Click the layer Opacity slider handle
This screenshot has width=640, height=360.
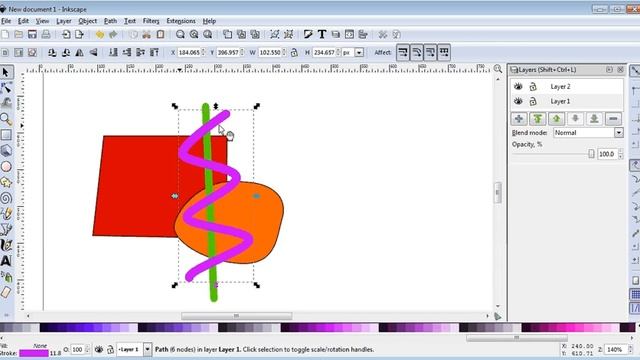click(x=591, y=154)
